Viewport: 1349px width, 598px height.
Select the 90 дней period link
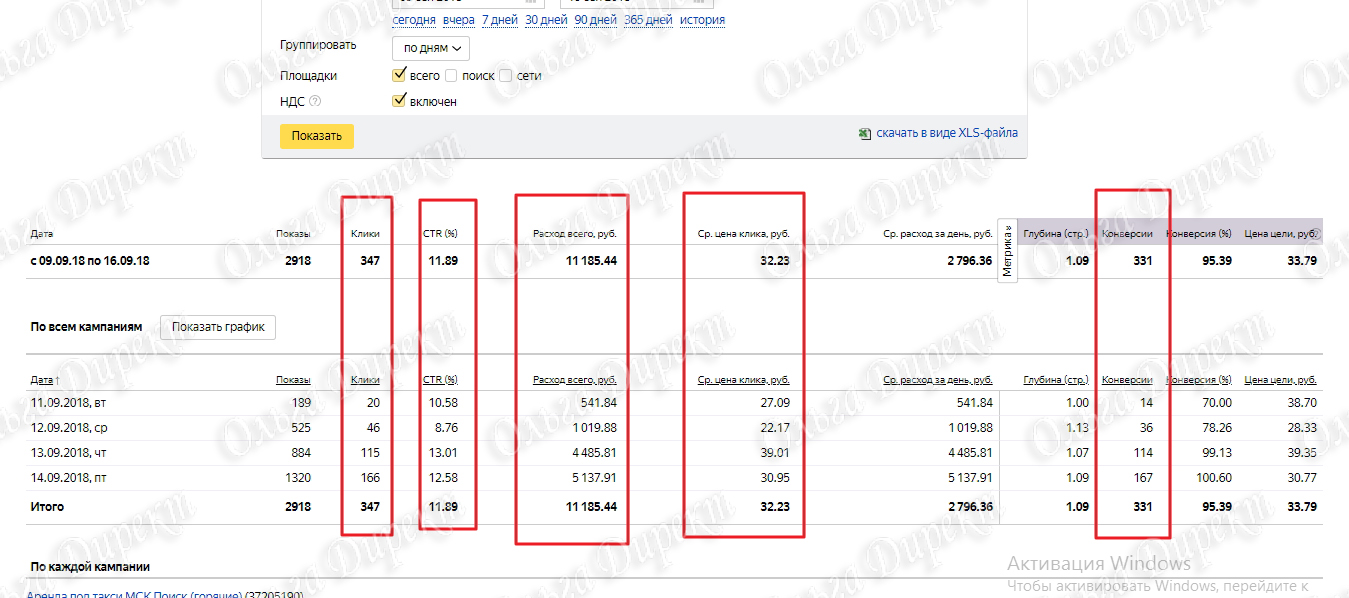(x=596, y=20)
